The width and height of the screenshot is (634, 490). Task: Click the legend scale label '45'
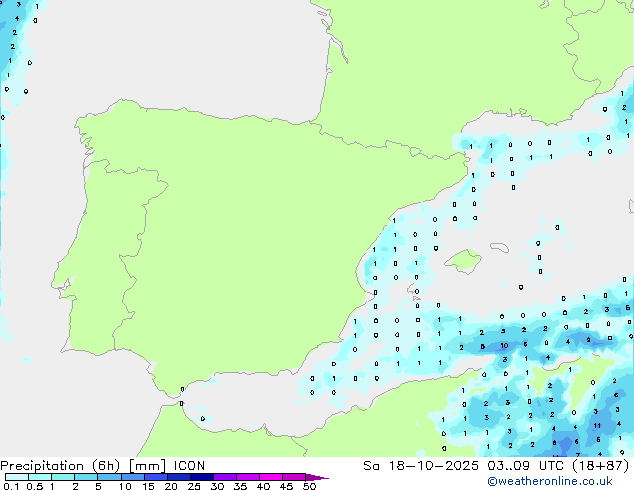[x=286, y=486]
